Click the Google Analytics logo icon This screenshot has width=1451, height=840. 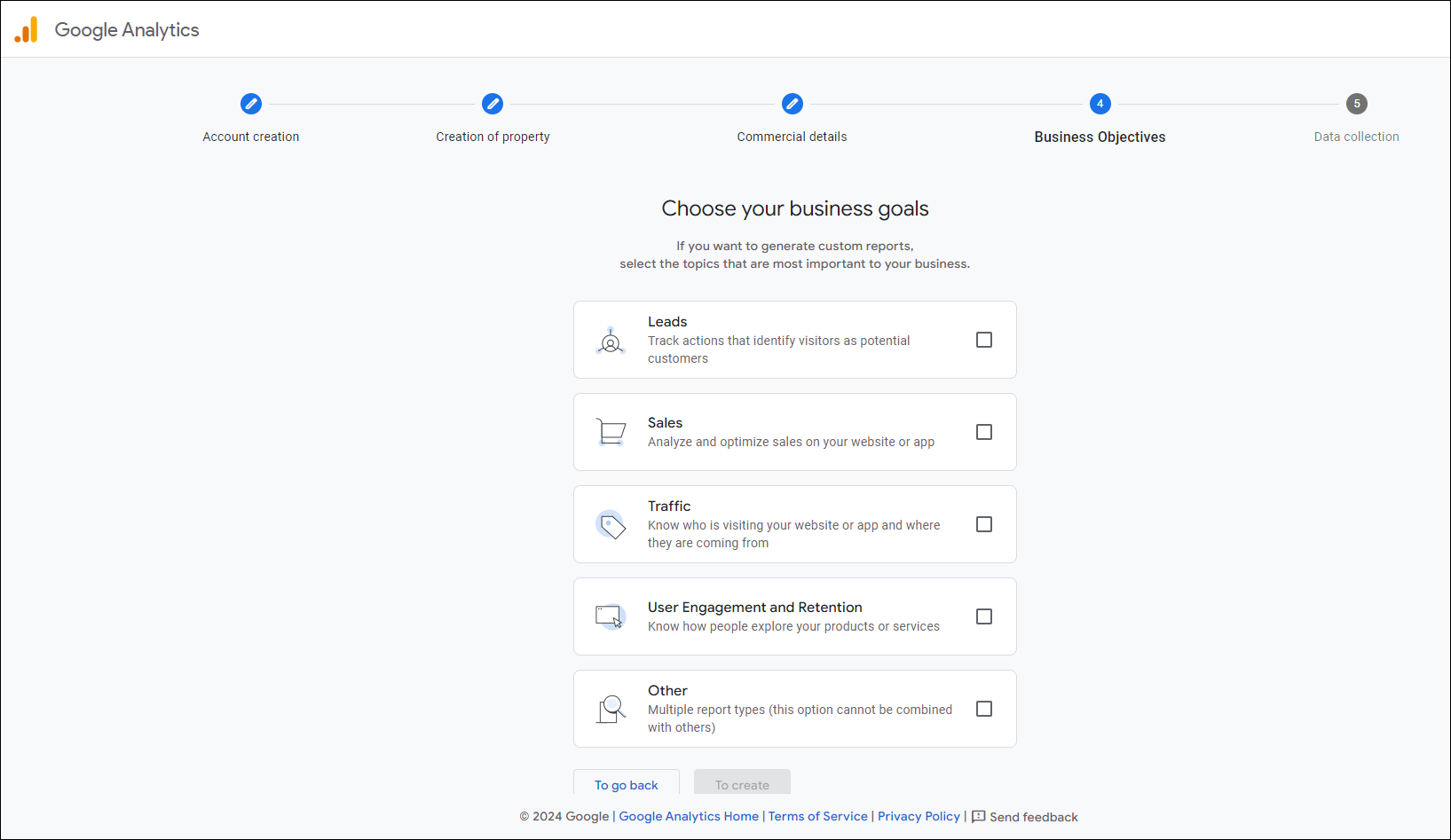coord(27,30)
